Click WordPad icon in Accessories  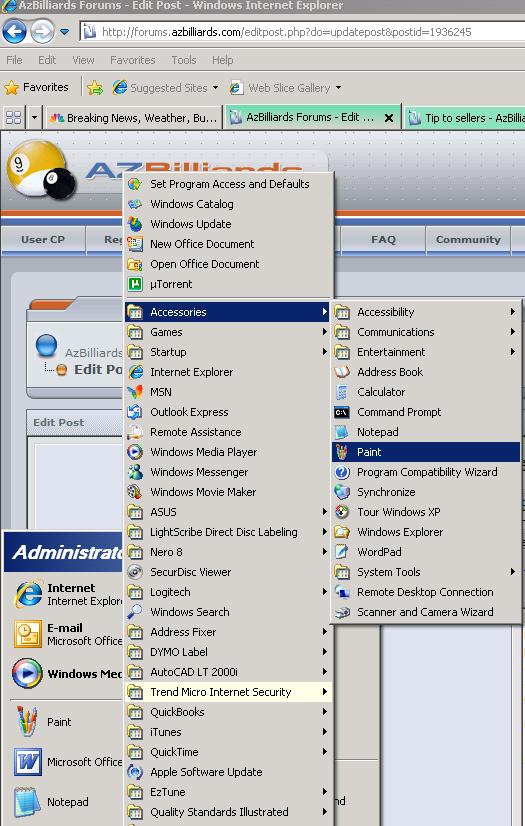[342, 552]
